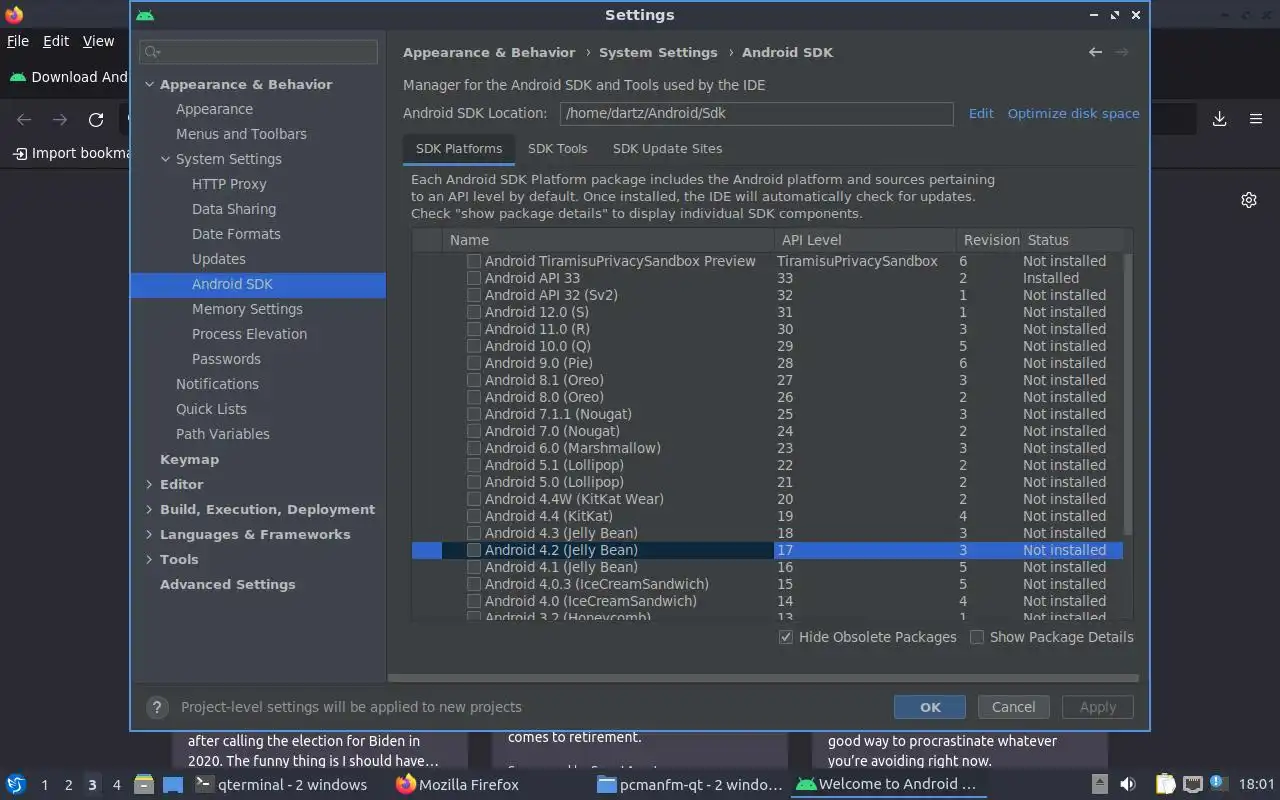Uncheck Hide Obsolete Packages
Image resolution: width=1280 pixels, height=800 pixels.
tap(786, 637)
